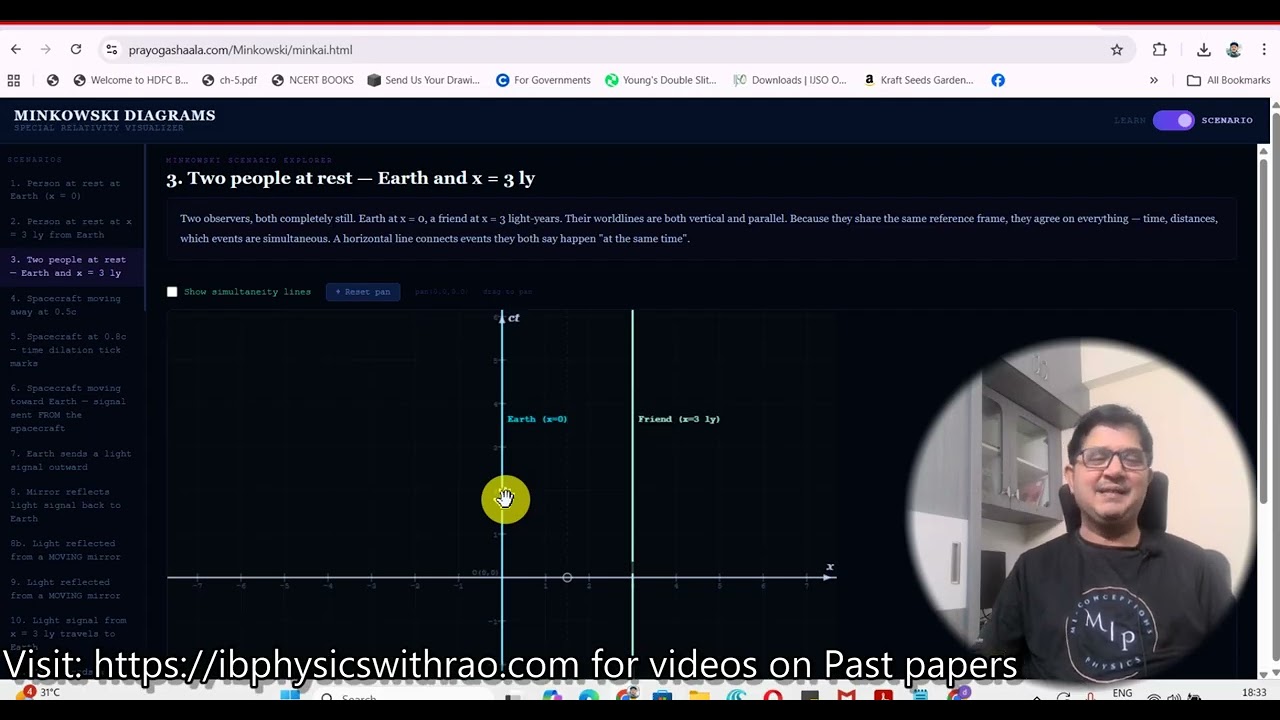Click the Reset pan button
Image resolution: width=1280 pixels, height=720 pixels.
click(363, 292)
